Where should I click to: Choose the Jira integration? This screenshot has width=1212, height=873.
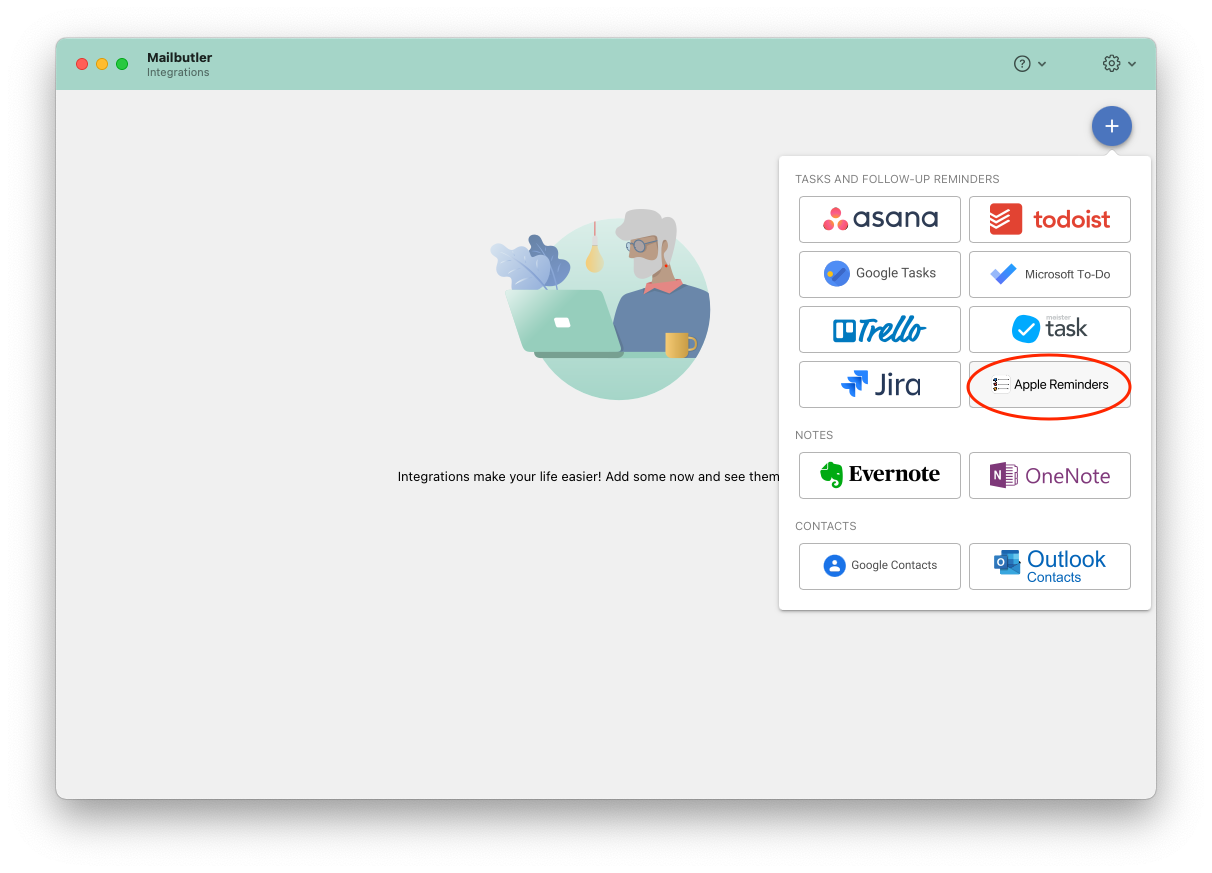pos(880,384)
